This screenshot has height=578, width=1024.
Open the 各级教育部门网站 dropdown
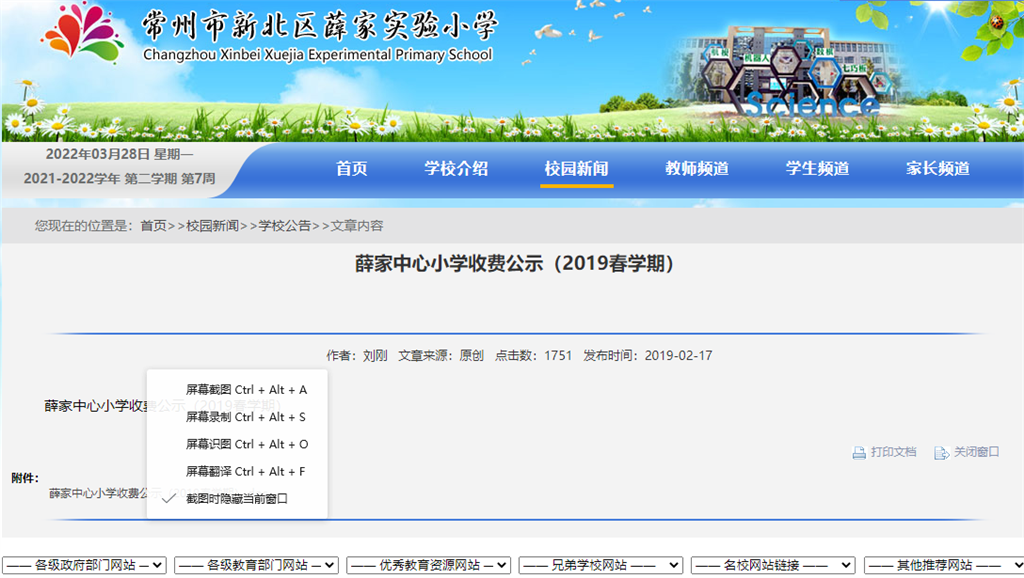click(x=257, y=565)
